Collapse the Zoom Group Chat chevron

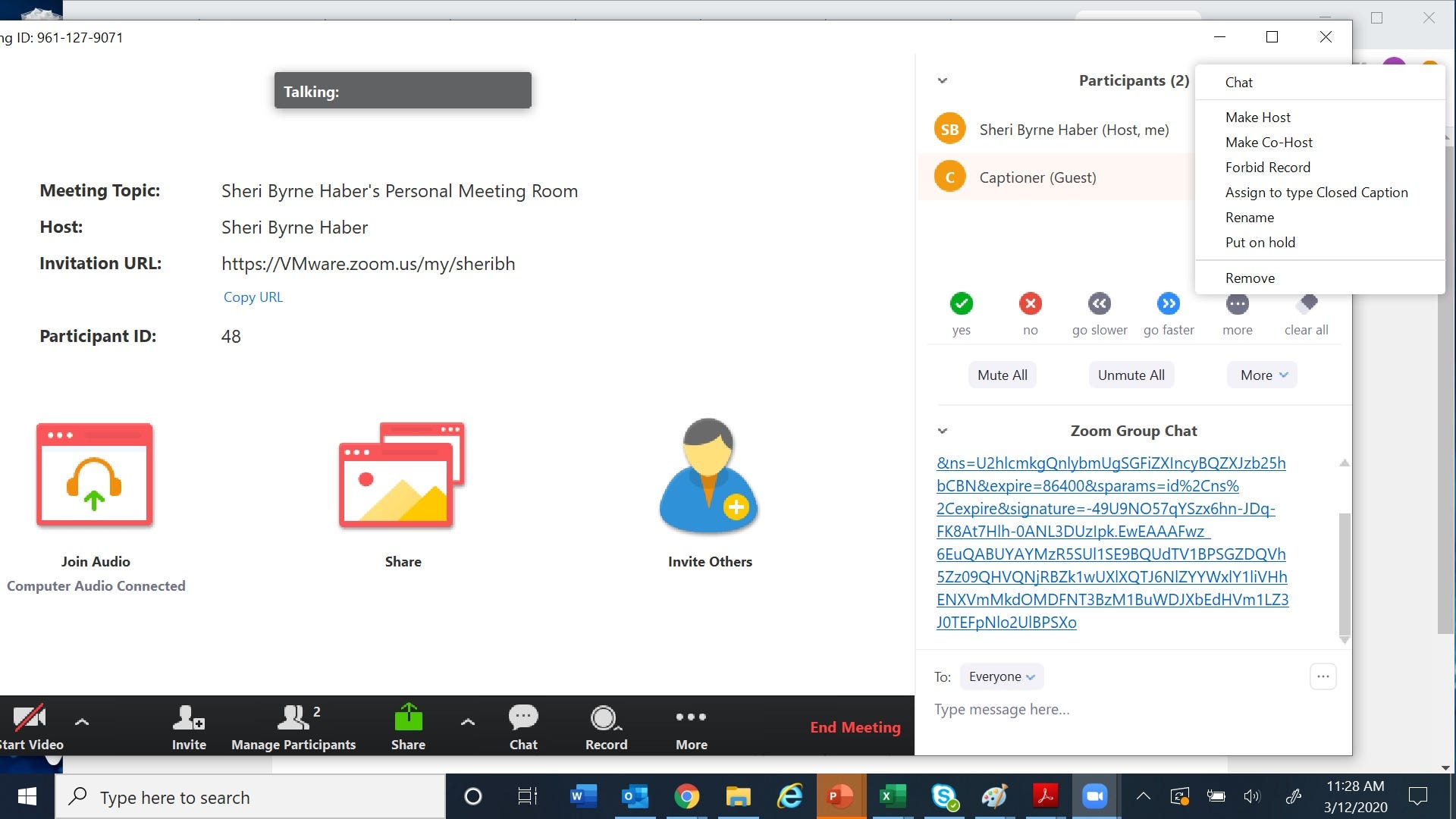pos(943,431)
